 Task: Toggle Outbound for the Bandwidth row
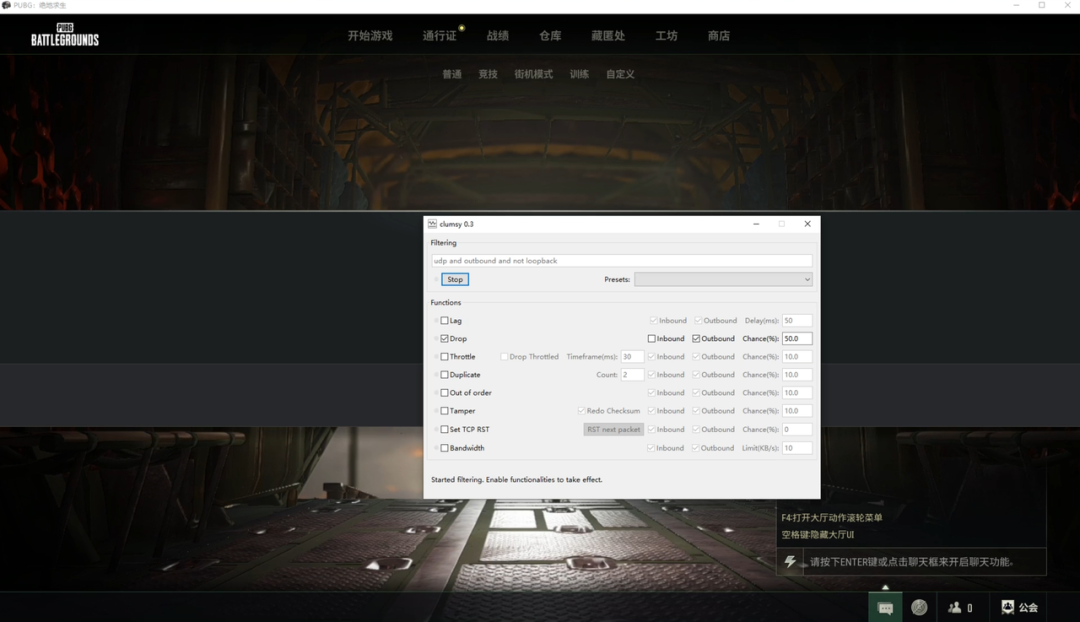click(x=695, y=448)
